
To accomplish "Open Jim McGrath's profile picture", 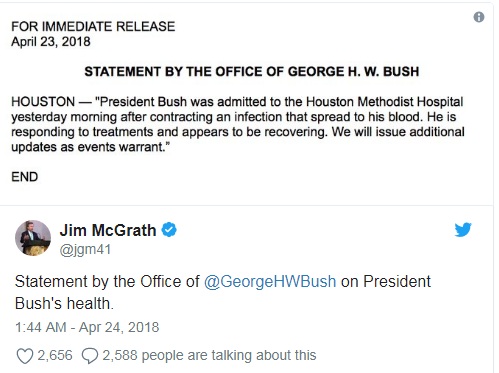I will click(x=33, y=238).
